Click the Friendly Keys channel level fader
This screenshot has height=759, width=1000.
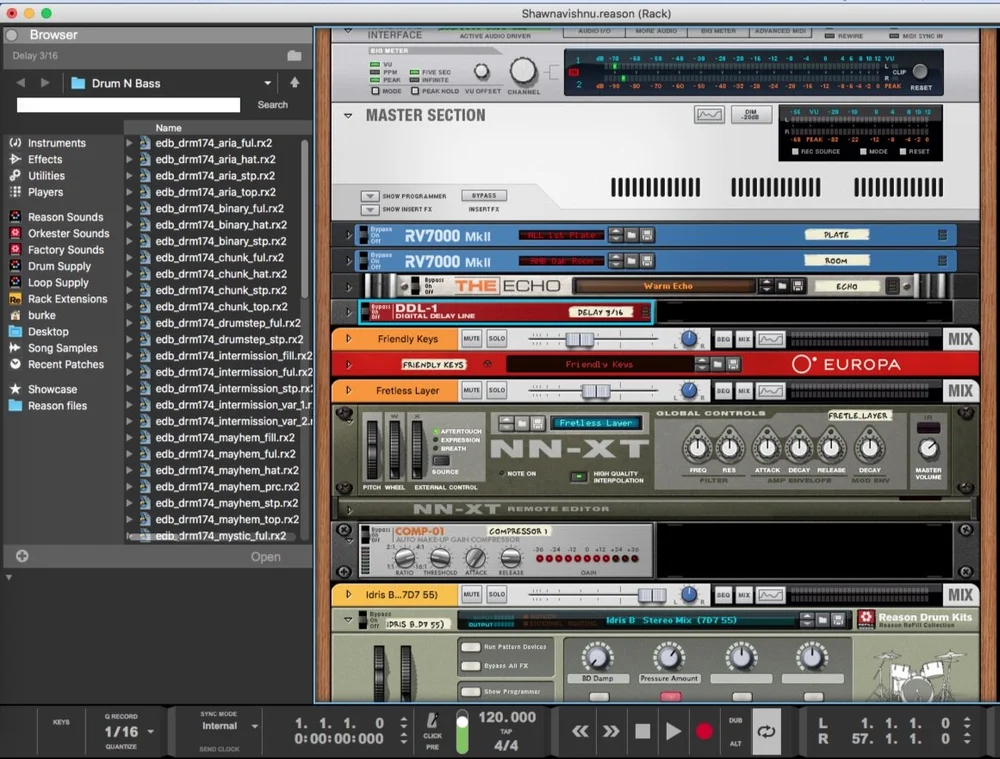579,340
